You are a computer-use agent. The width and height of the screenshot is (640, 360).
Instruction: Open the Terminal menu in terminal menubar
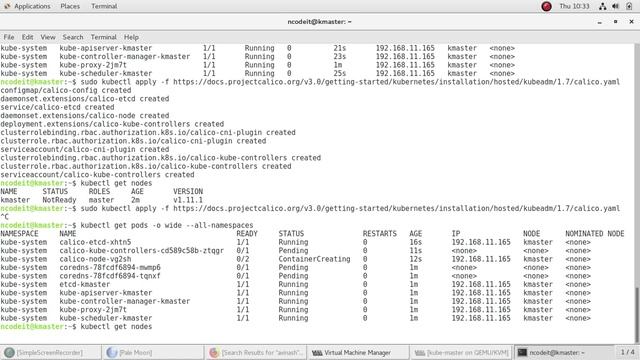[104, 37]
